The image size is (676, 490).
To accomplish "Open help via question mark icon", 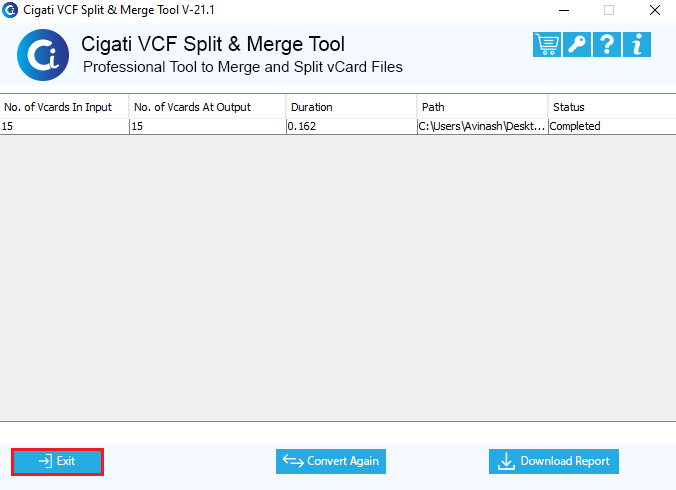I will pos(607,44).
